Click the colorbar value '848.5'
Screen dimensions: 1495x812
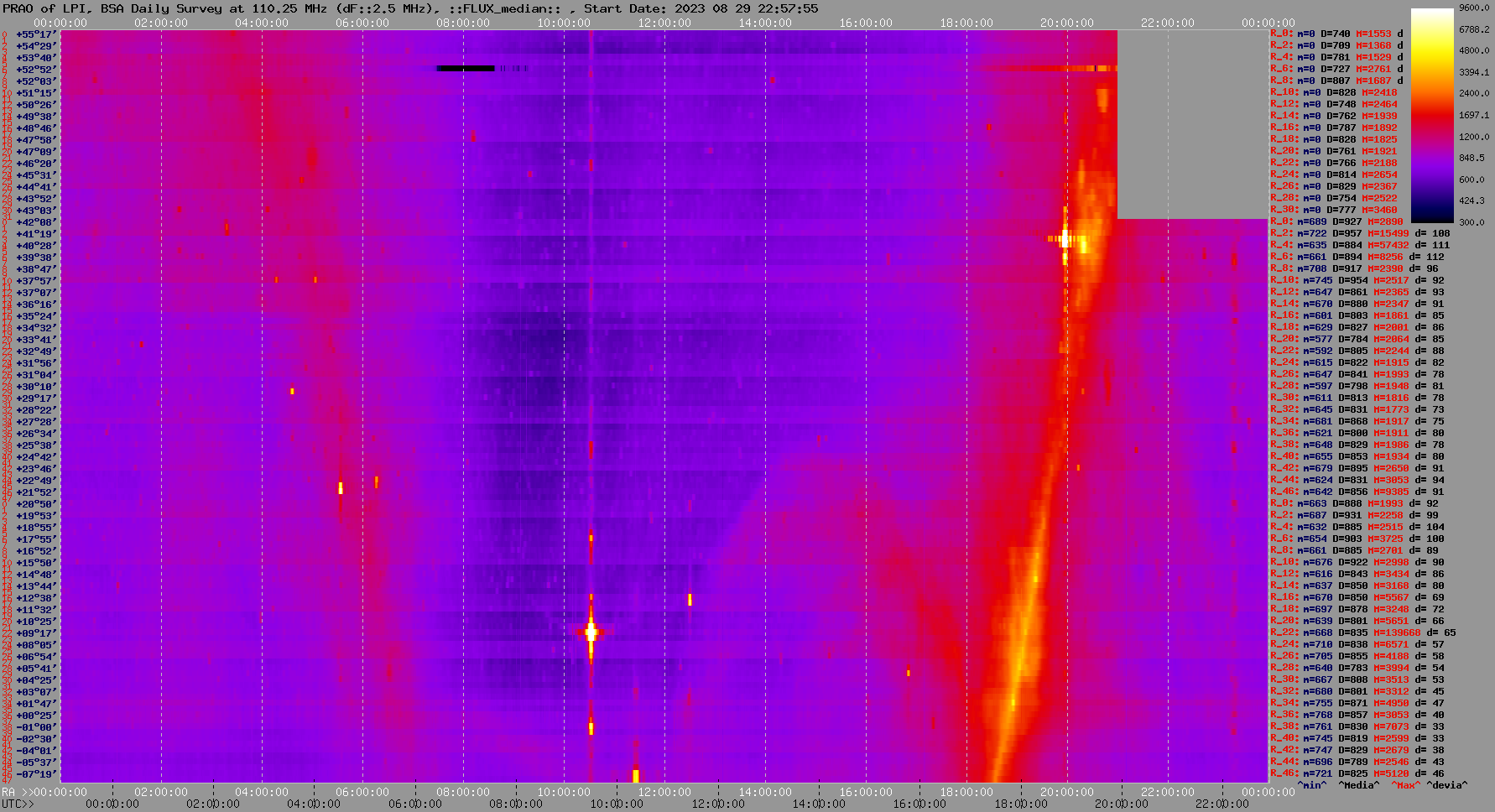[1472, 158]
